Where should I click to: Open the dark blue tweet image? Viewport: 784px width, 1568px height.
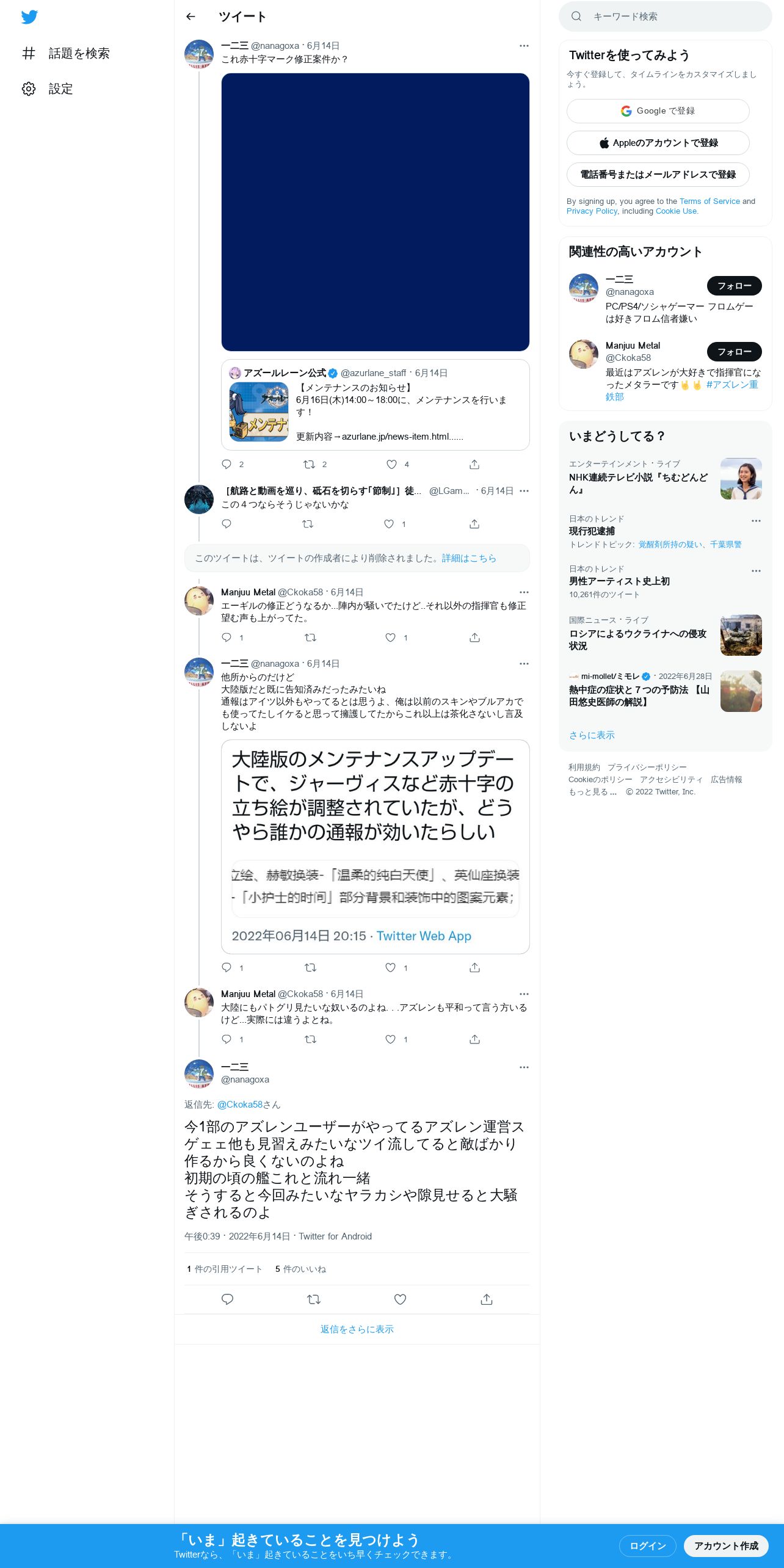[x=375, y=212]
